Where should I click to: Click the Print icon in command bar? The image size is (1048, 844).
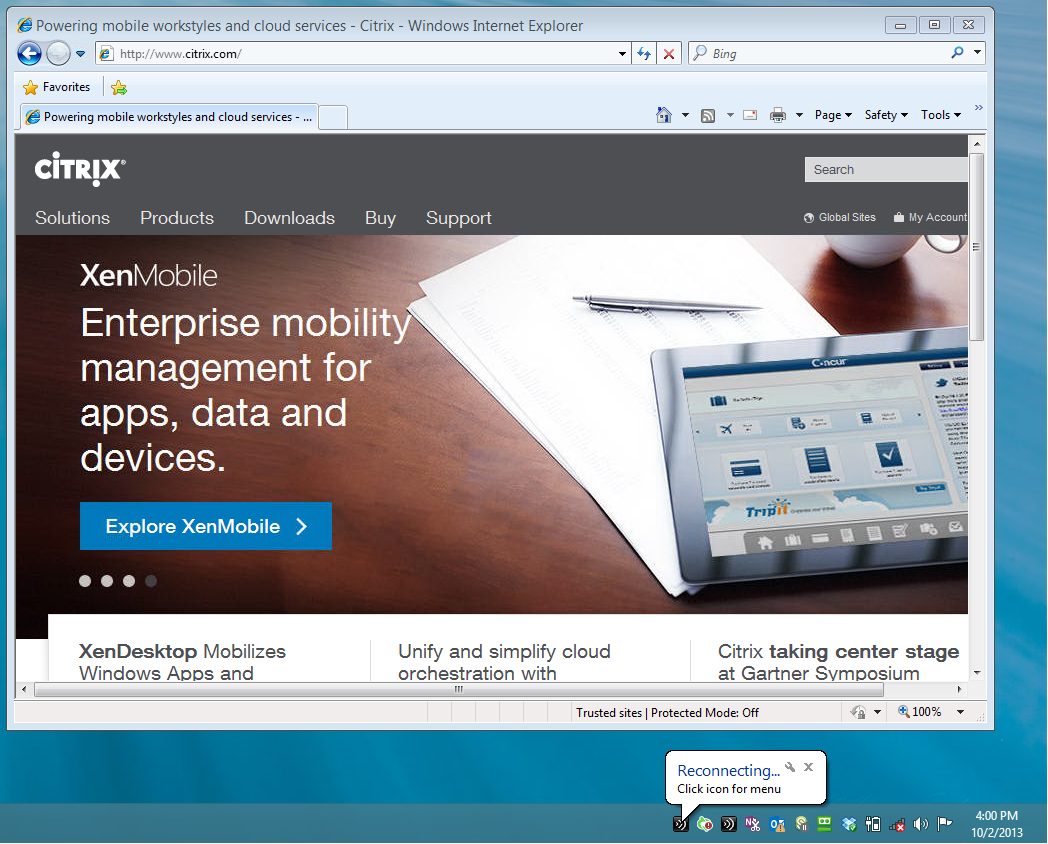(x=778, y=115)
